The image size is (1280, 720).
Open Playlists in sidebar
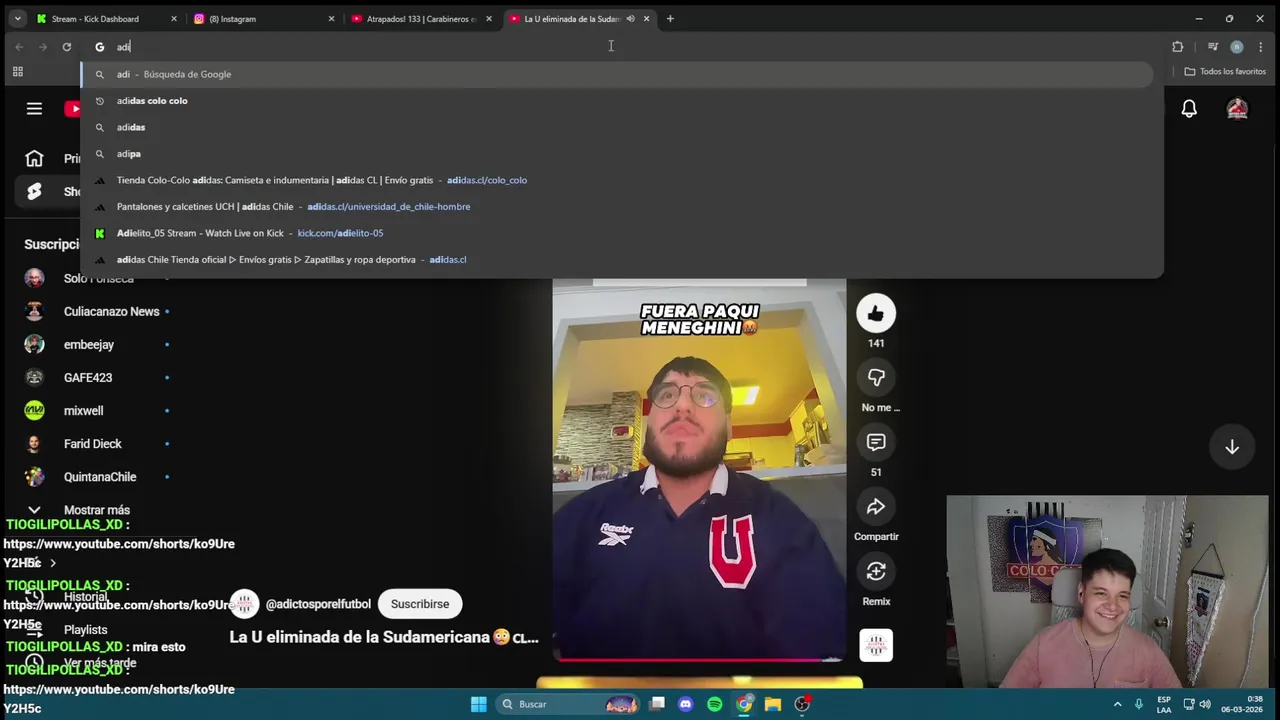click(85, 630)
